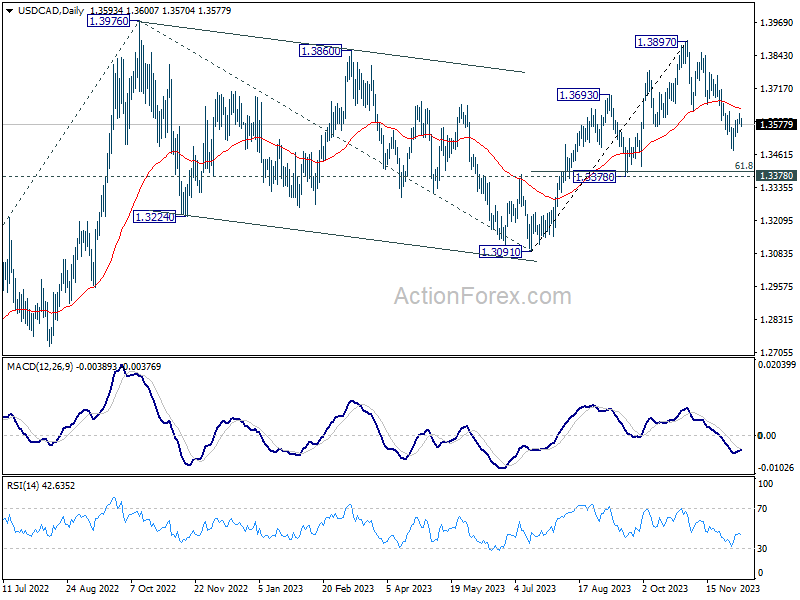Screen dimensions: 800x600
Task: Click the USDCAD,Daily chart title
Action: click(x=51, y=10)
